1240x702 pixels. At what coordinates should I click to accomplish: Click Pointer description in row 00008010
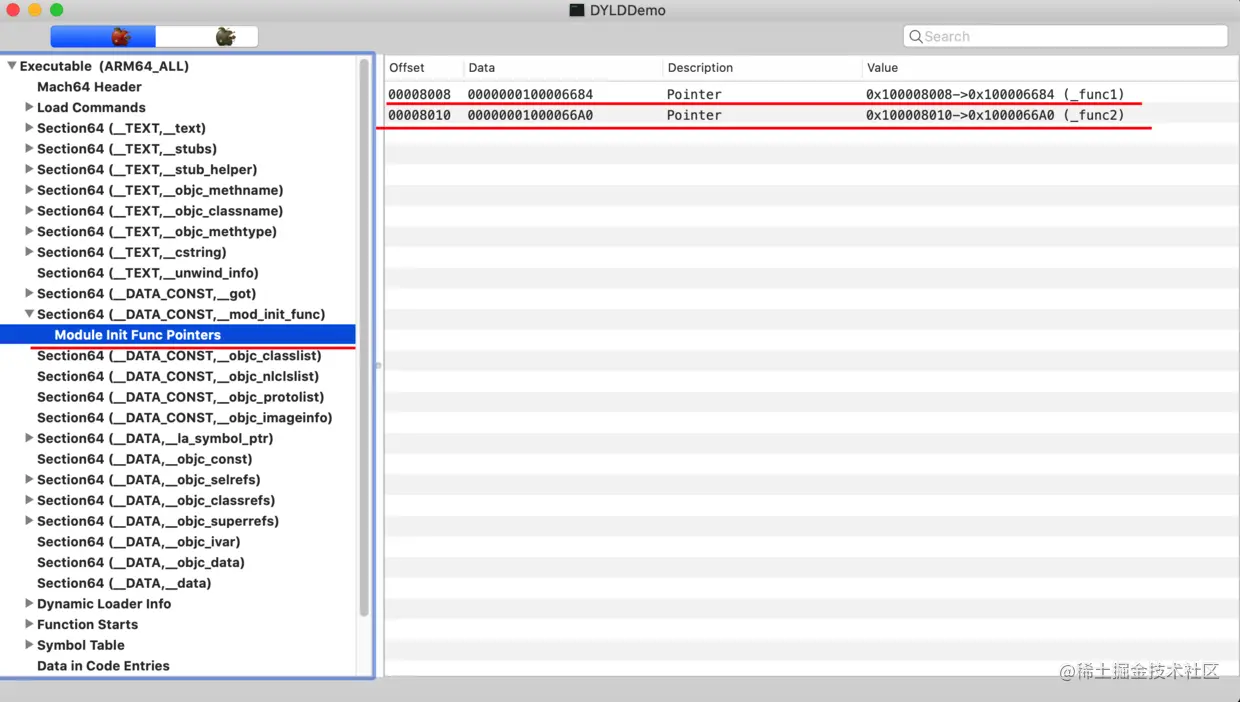(694, 115)
